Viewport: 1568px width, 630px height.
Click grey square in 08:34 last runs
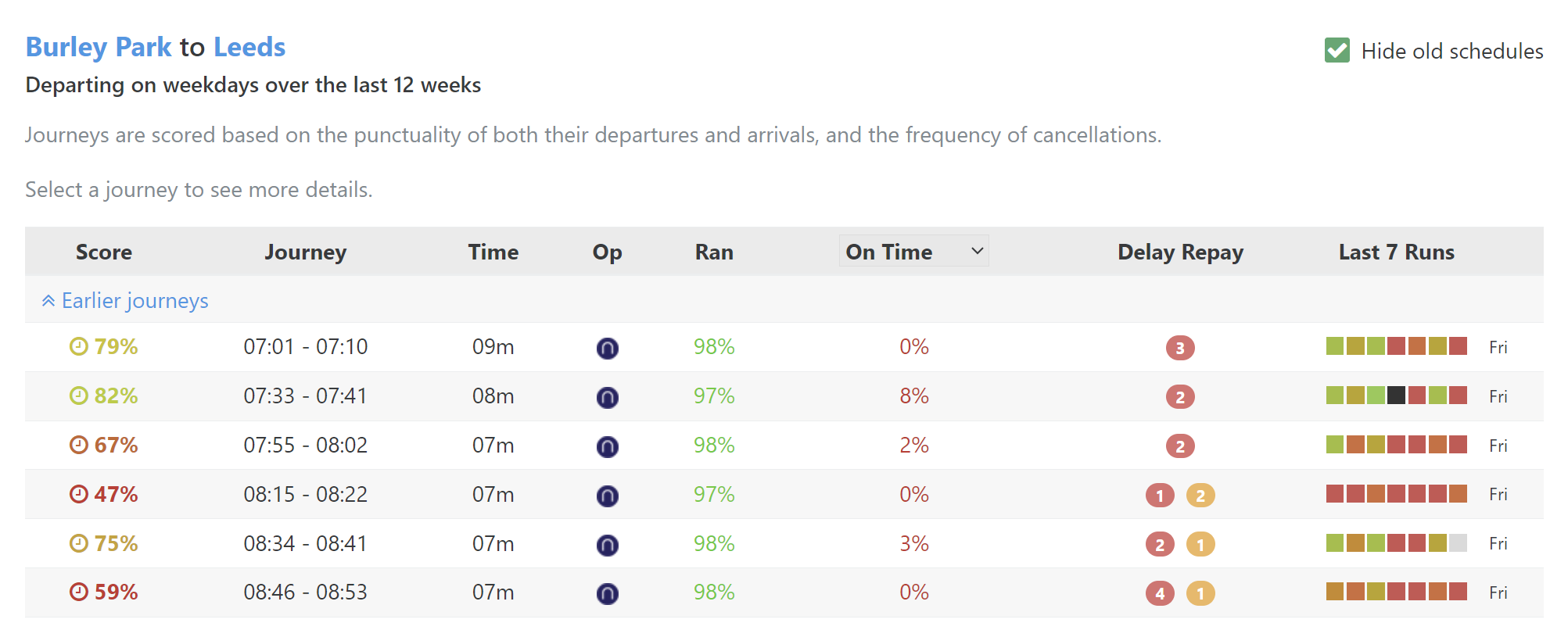1457,543
